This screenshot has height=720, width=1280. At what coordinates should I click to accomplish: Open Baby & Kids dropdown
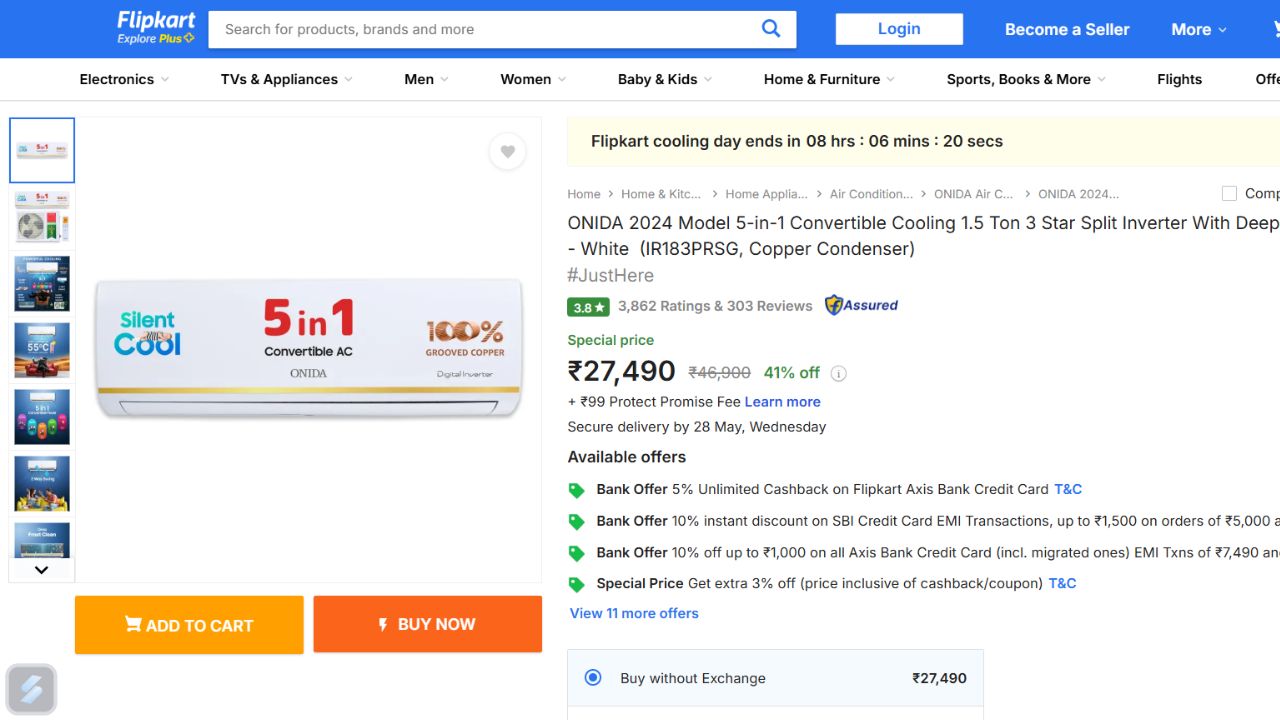click(665, 79)
